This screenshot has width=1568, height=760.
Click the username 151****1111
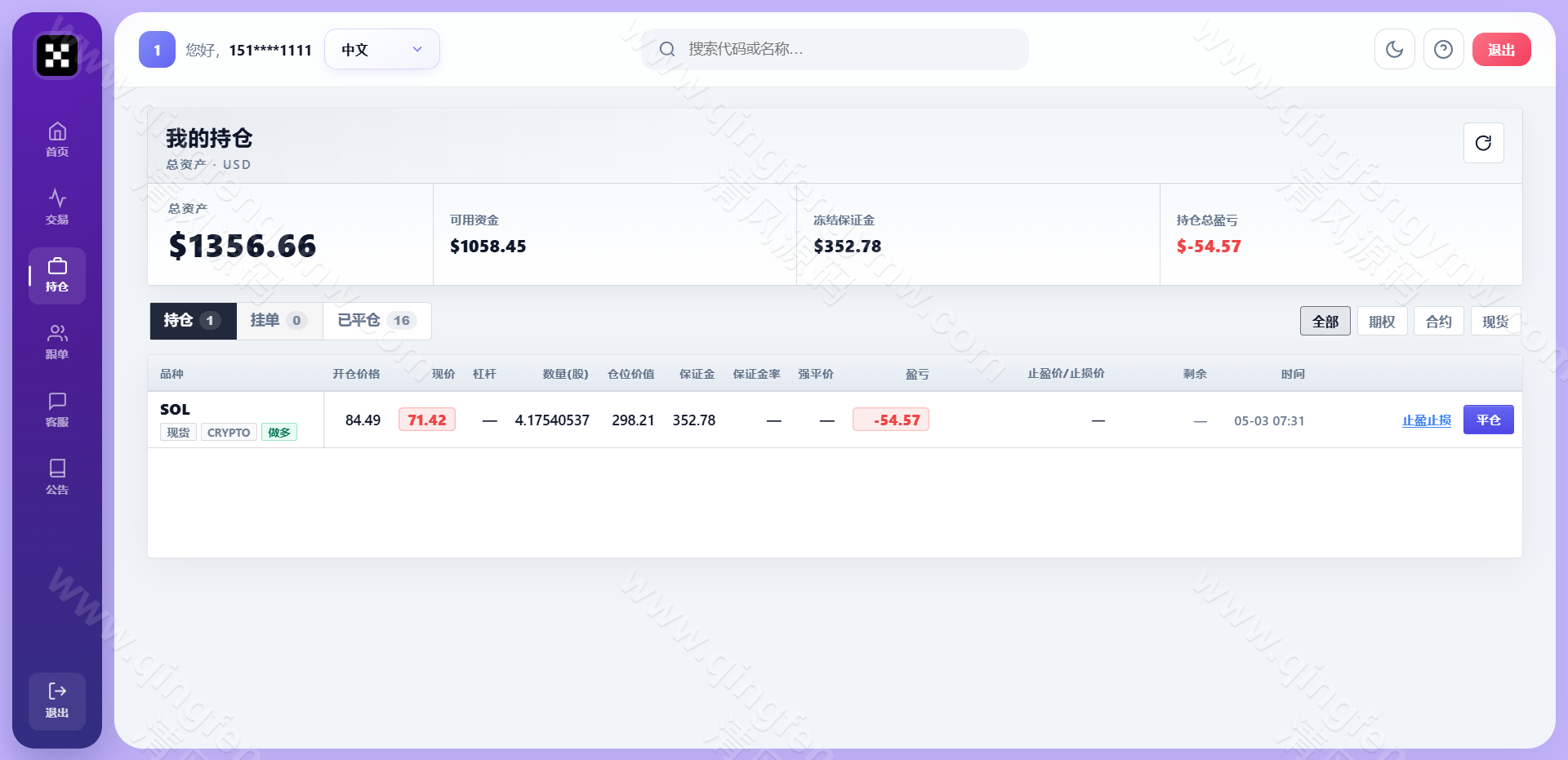[x=270, y=51]
